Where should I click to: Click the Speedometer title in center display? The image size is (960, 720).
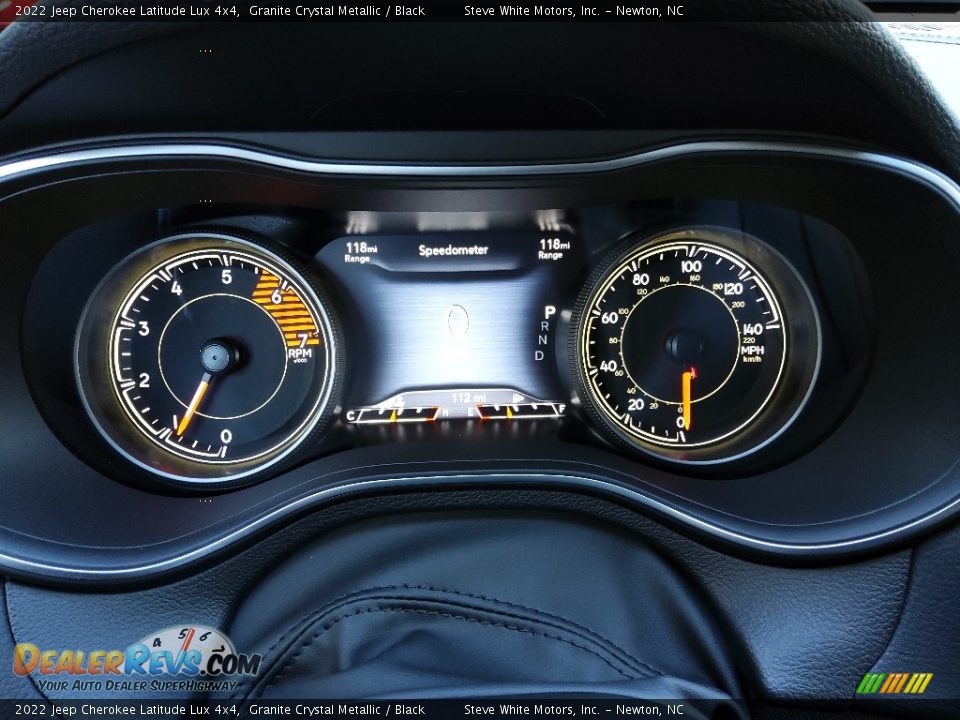pyautogui.click(x=453, y=250)
